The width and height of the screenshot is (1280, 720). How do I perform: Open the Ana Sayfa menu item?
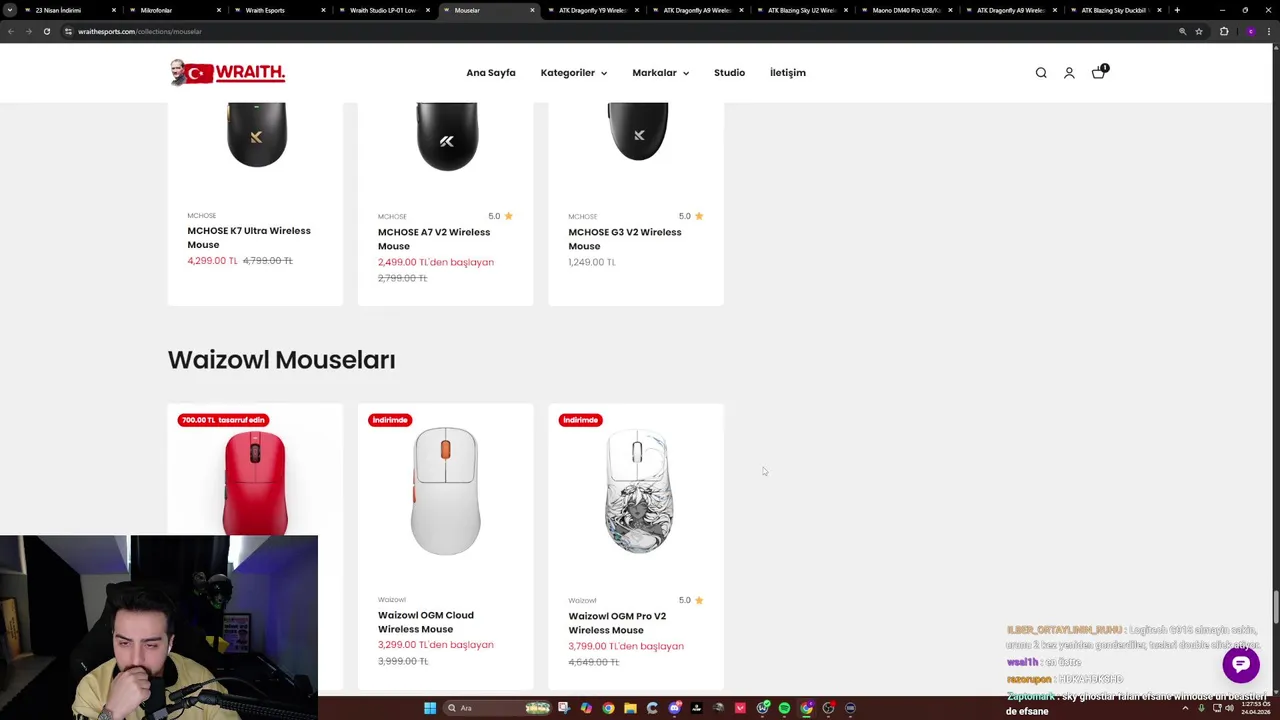pos(491,73)
